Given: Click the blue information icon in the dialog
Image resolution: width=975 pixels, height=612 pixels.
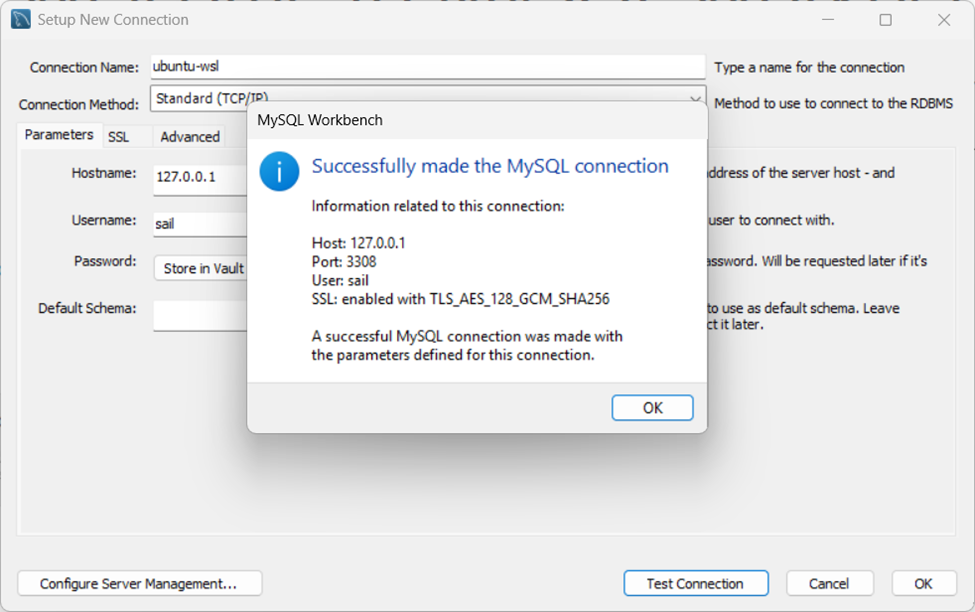Looking at the screenshot, I should tap(279, 171).
